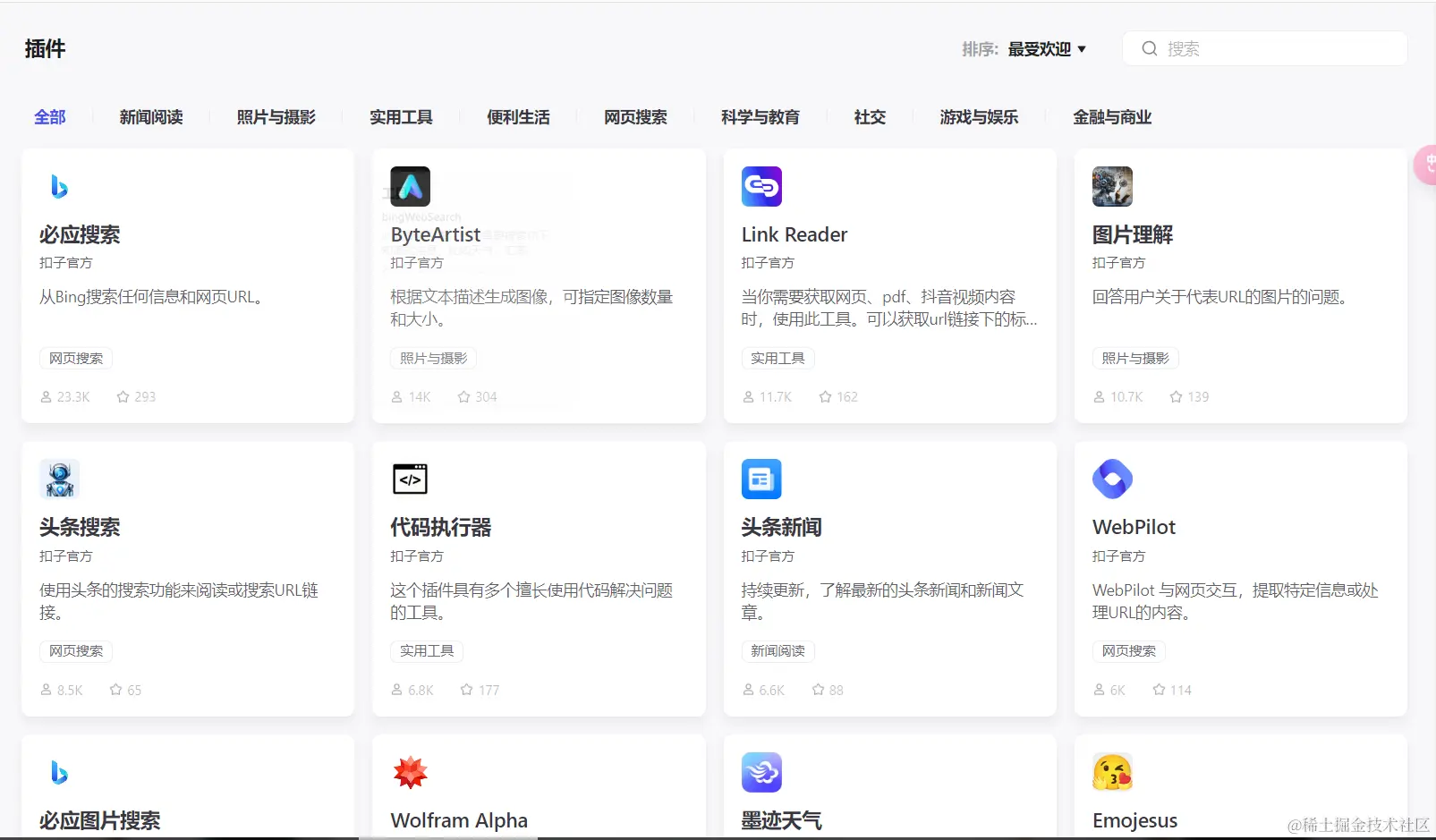Click the 网页搜索 tag on 头条搜索 card
Viewport: 1436px width, 840px height.
[x=76, y=651]
